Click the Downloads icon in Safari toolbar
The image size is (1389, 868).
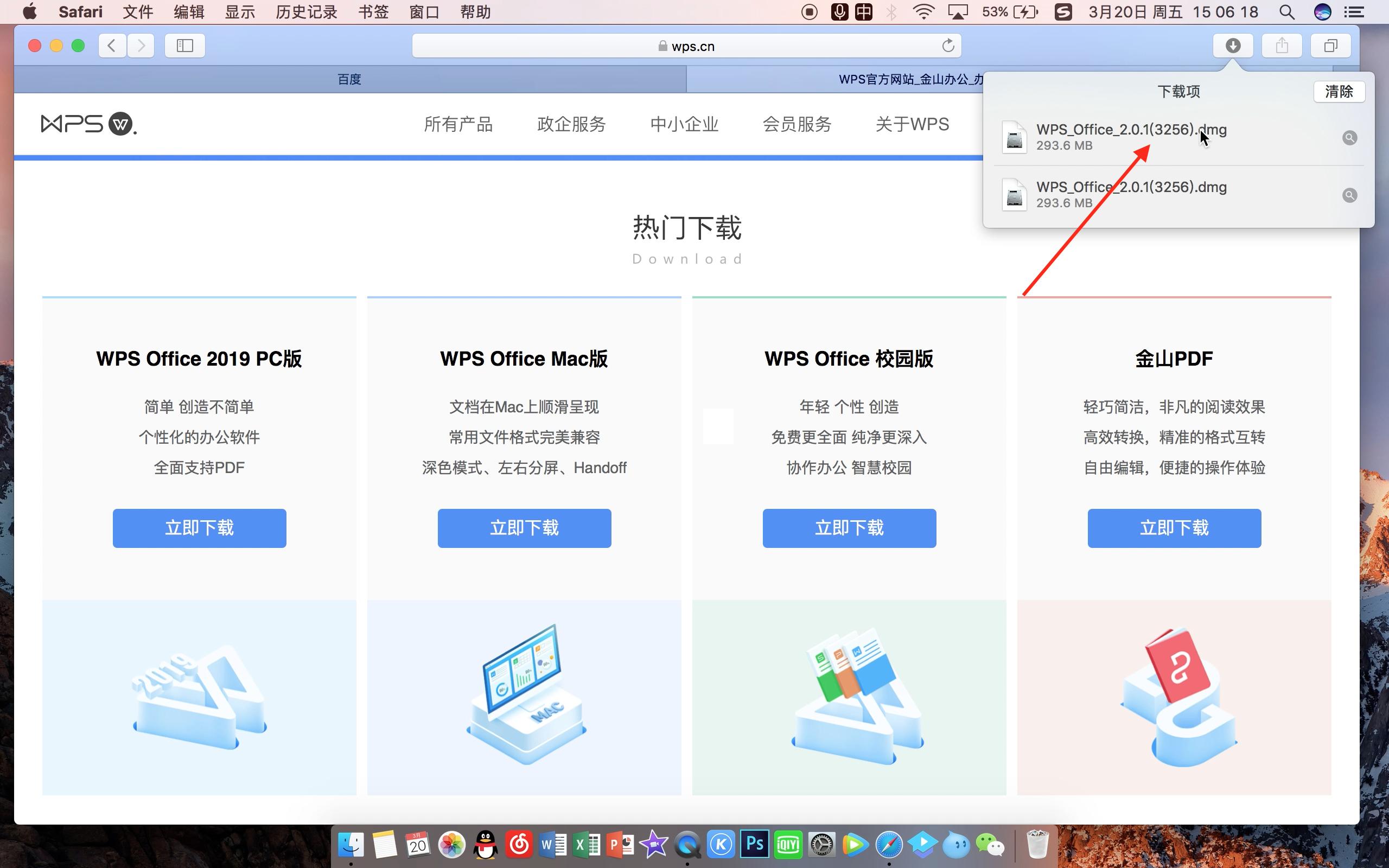(x=1233, y=46)
